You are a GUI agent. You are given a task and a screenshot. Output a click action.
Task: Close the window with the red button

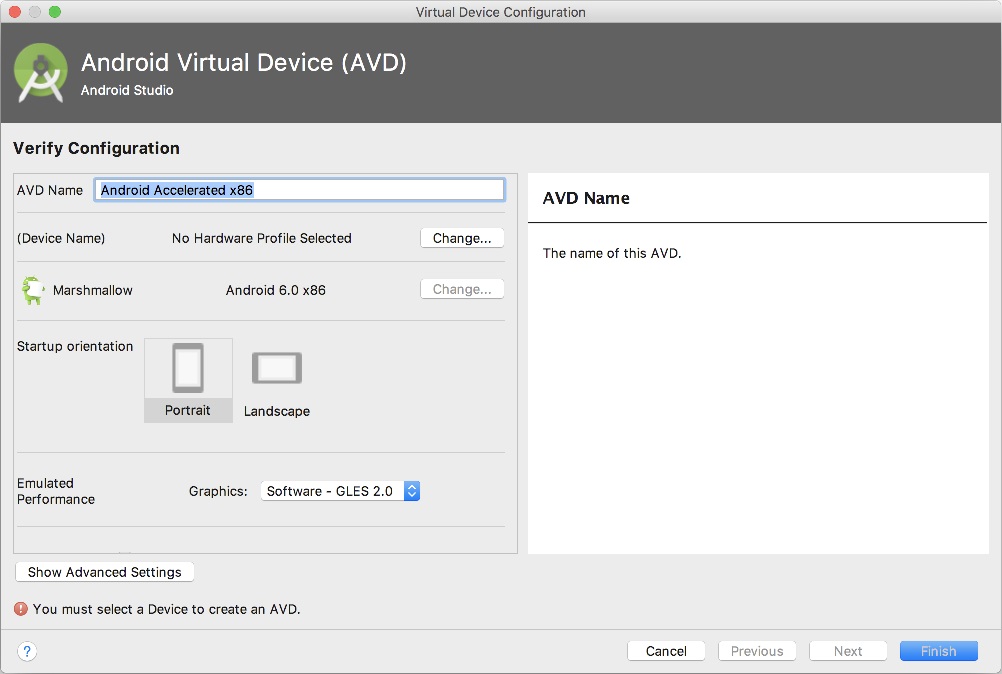click(15, 11)
